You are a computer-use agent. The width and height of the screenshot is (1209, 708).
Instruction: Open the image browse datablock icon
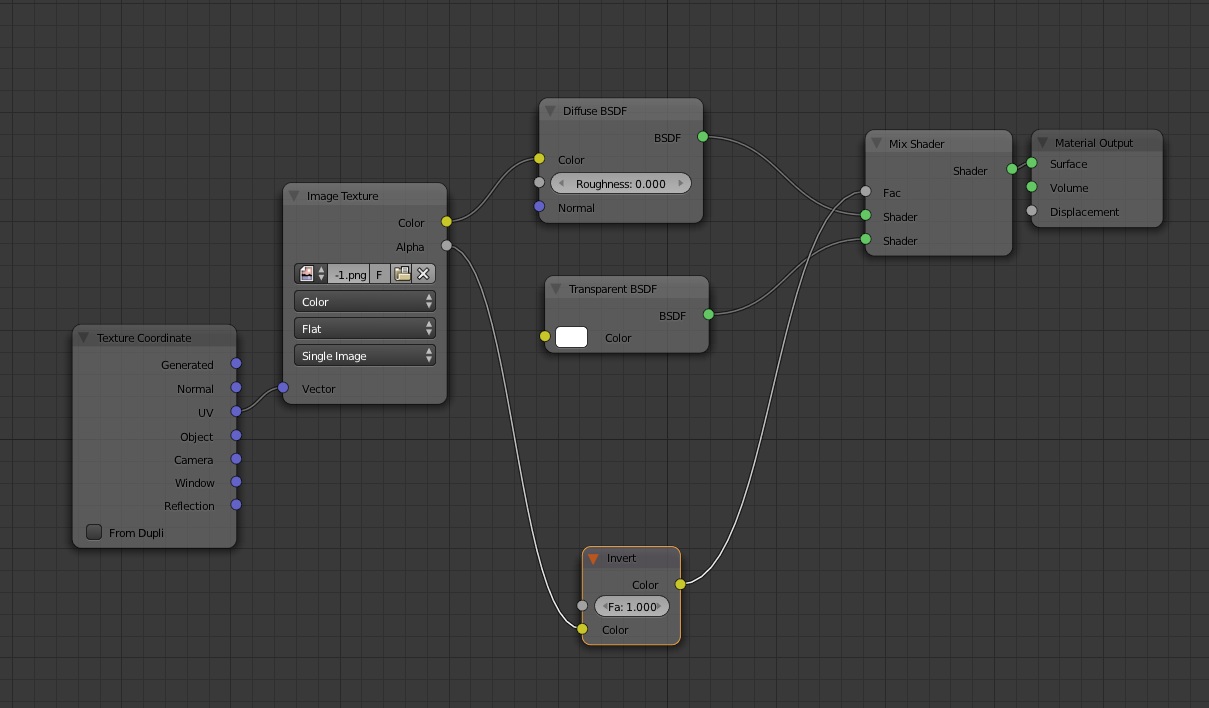click(x=307, y=274)
